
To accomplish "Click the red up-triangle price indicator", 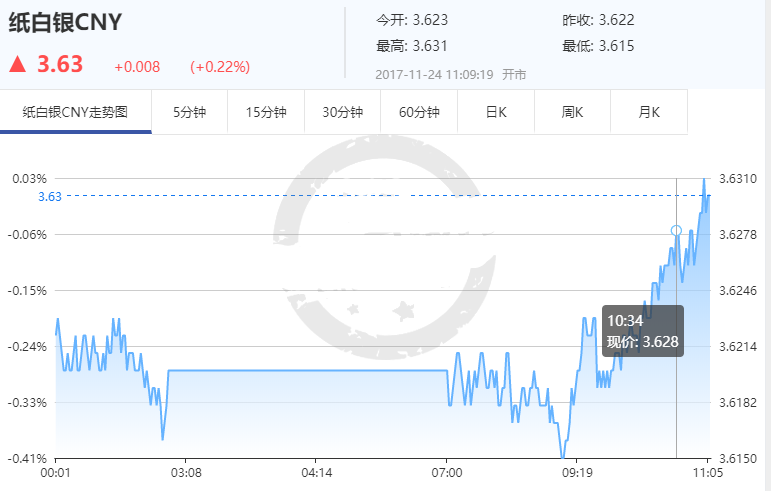I will [17, 65].
